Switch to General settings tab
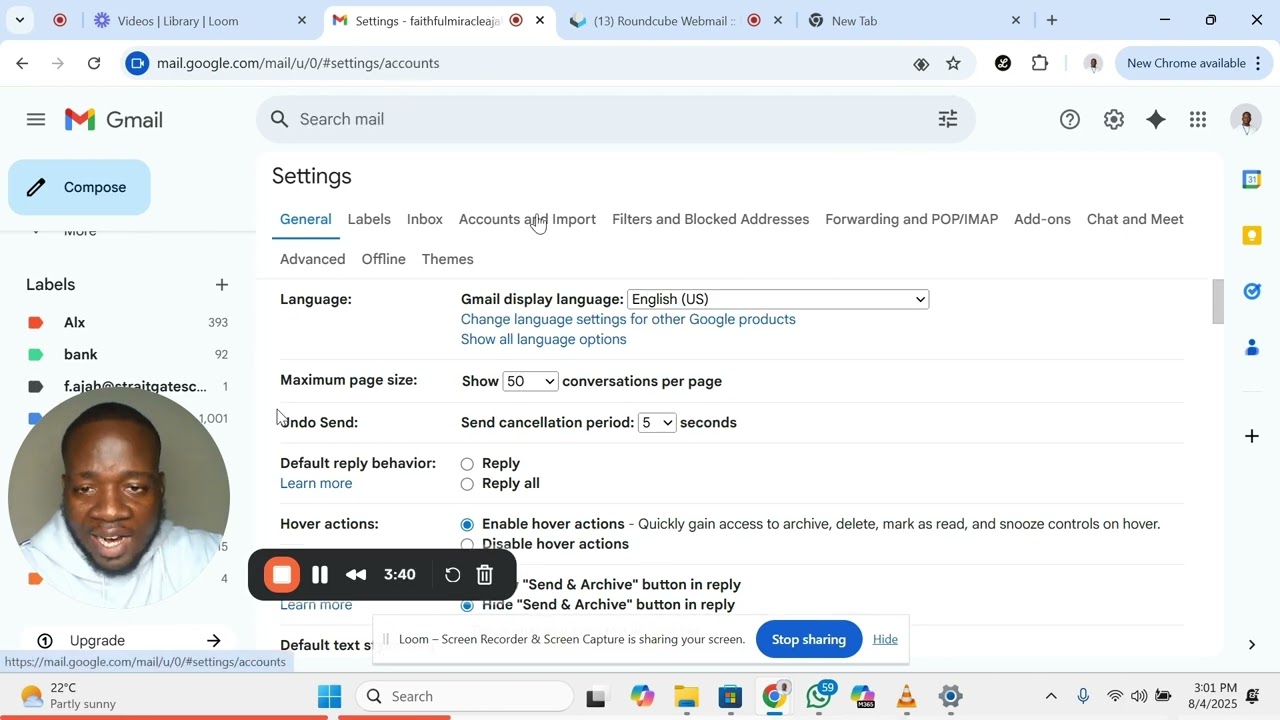1280x720 pixels. point(305,219)
